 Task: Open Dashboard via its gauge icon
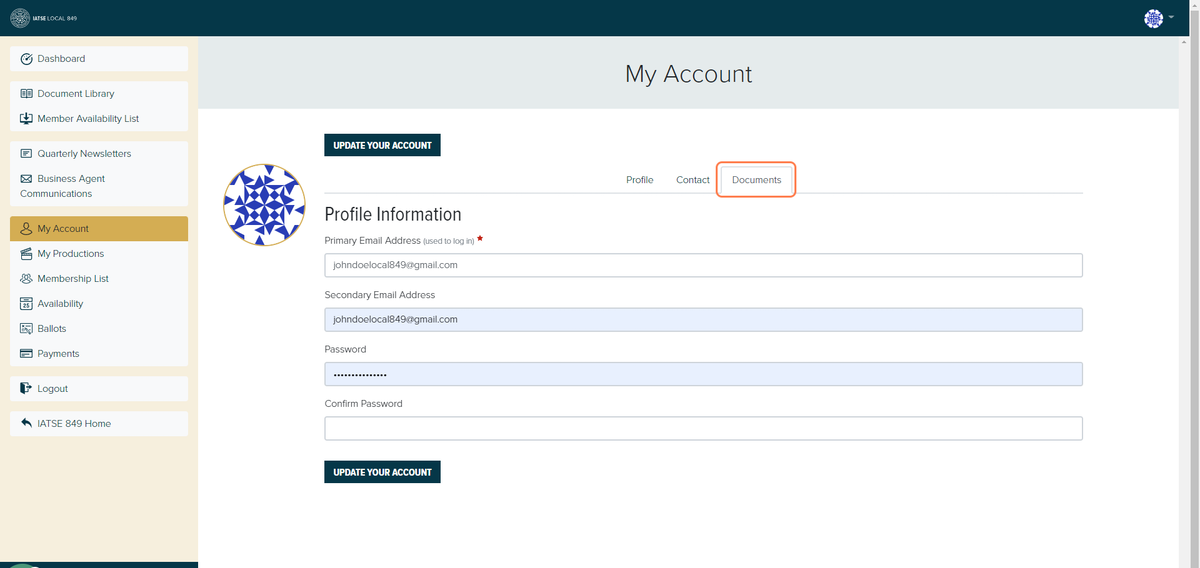click(x=27, y=59)
